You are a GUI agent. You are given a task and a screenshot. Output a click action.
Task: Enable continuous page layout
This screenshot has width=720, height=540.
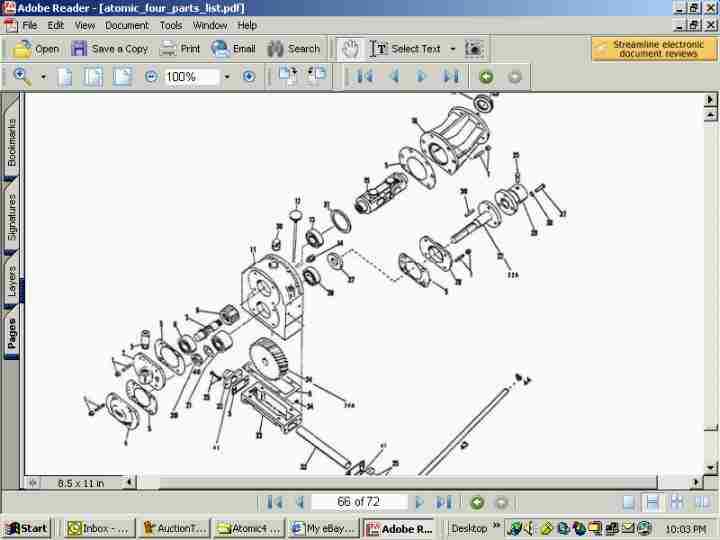(652, 502)
